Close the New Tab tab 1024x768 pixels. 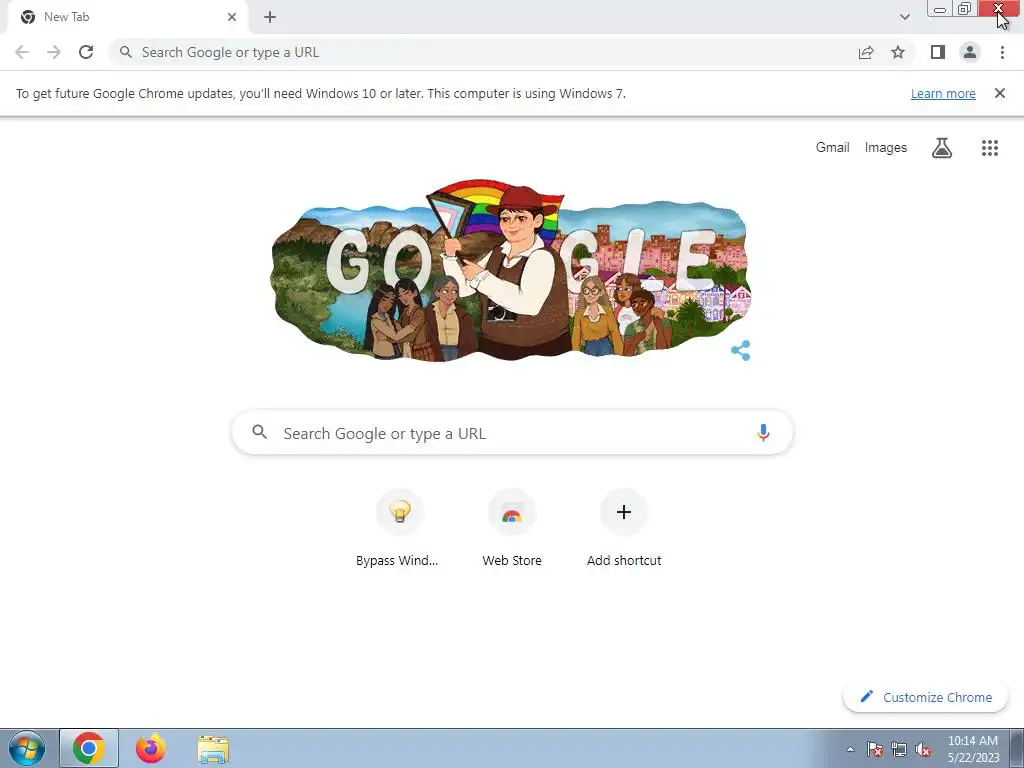point(232,17)
